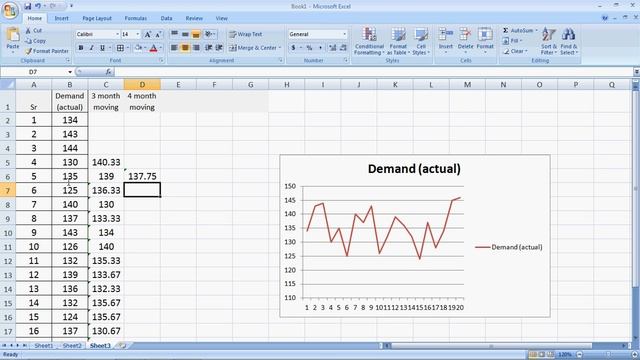Switch to the Insert ribbon tab

[x=62, y=18]
